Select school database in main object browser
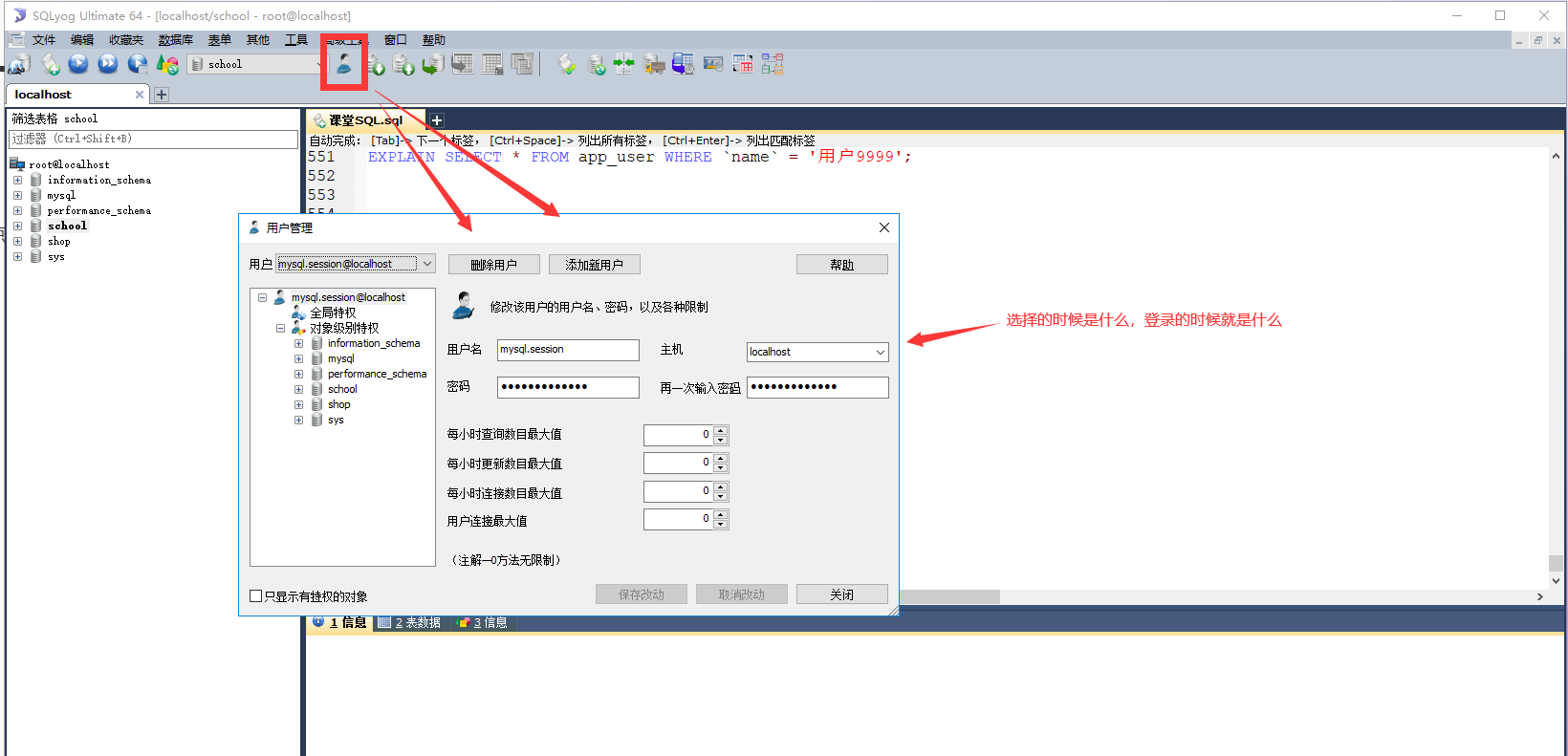1568x756 pixels. (67, 226)
